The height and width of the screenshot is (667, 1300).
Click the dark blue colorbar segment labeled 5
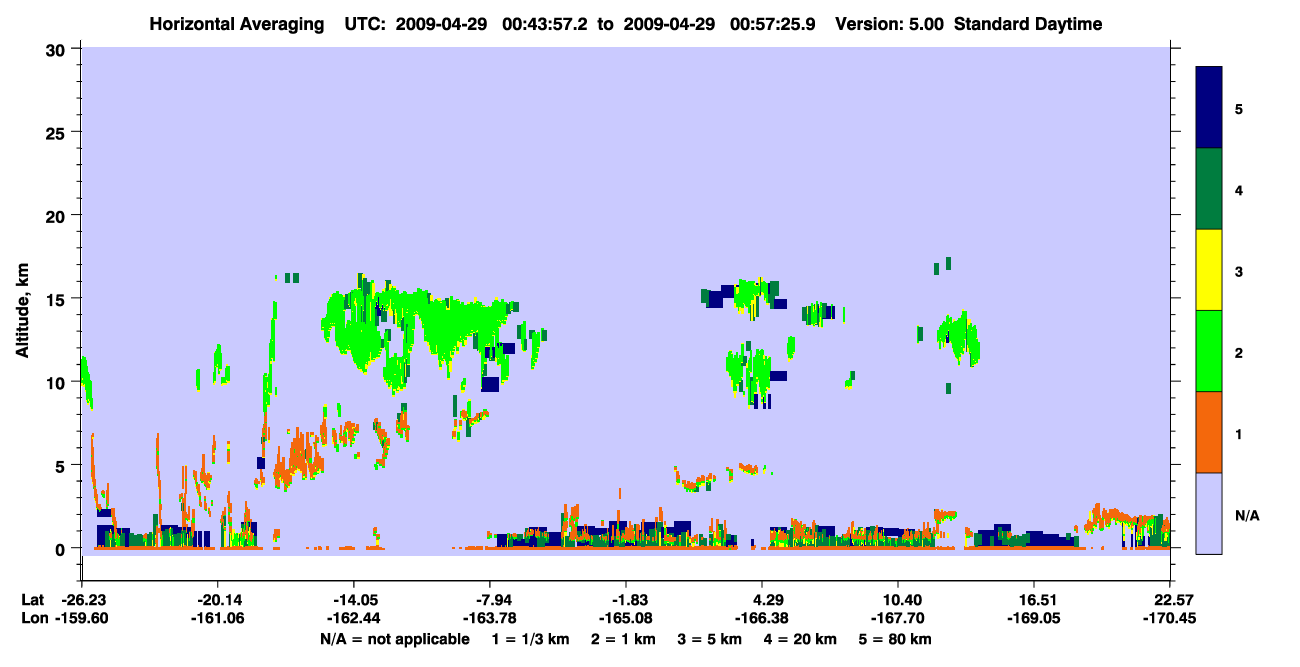(1209, 108)
